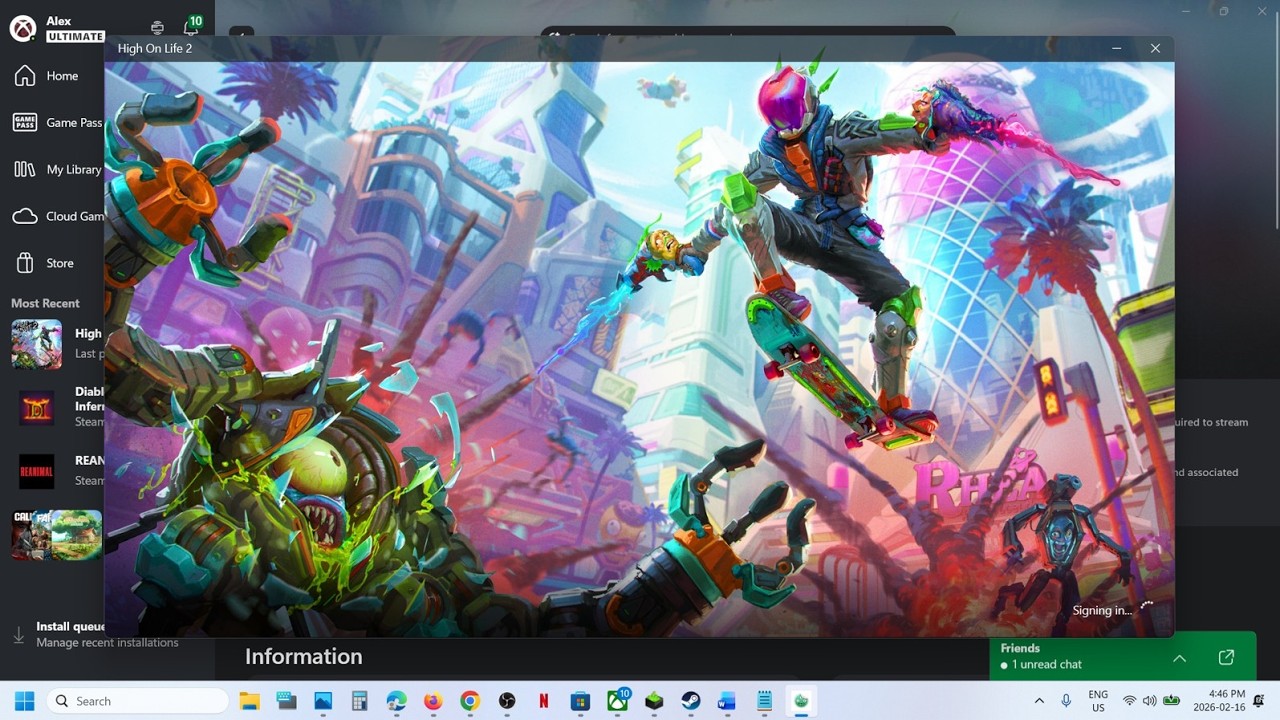Open notifications bell with 10 badge
Screen dimensions: 1280x720
pyautogui.click(x=191, y=27)
